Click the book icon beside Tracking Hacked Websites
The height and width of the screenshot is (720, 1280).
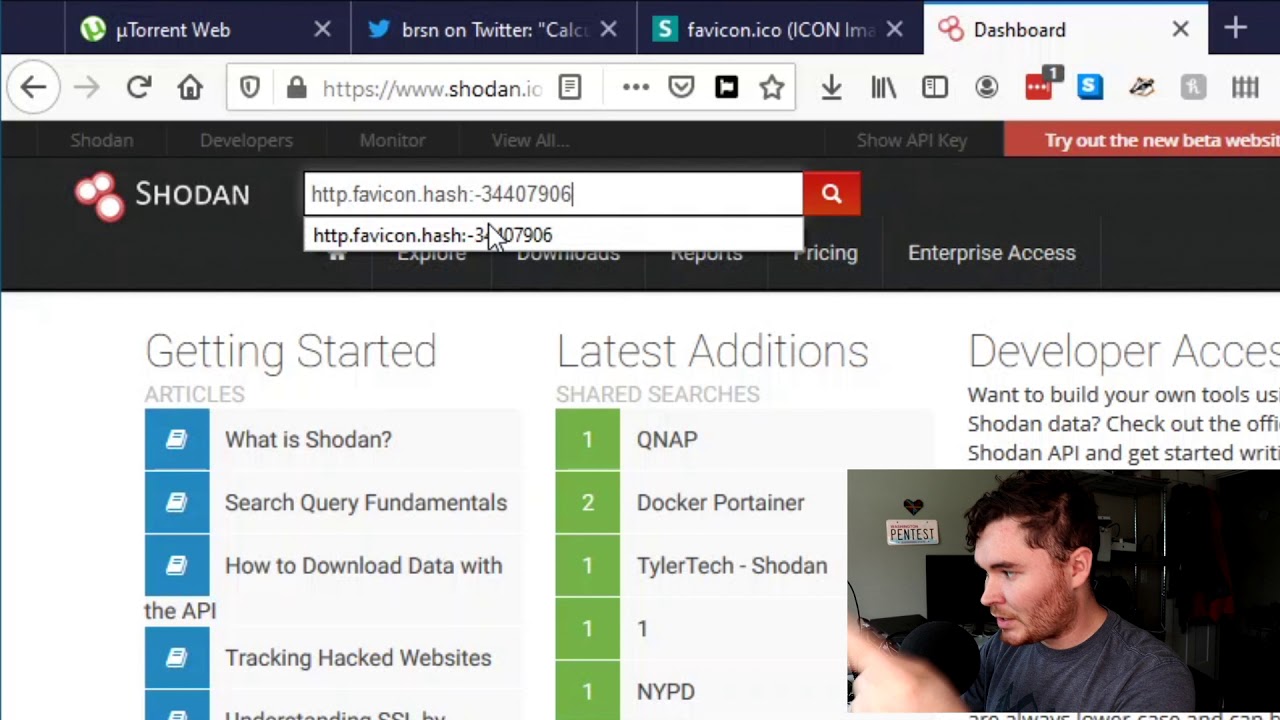coord(177,657)
